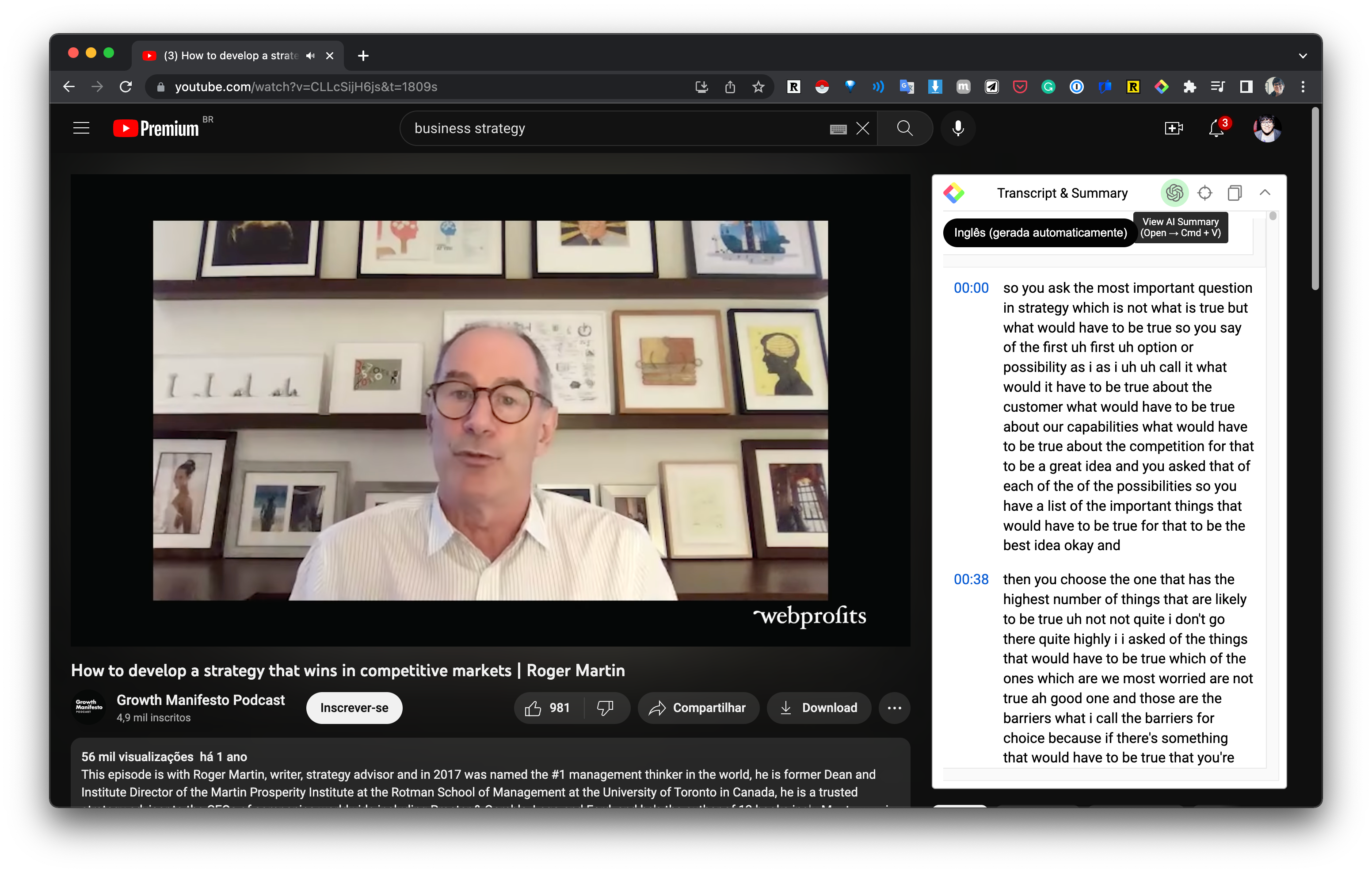Collapse the Transcript & Summary panel
Screen dimensions: 1372x873
(1265, 193)
